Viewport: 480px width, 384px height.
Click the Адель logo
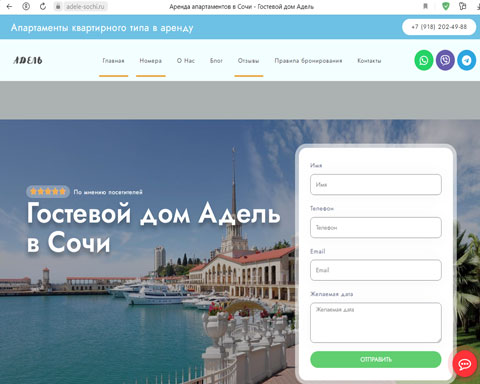tap(28, 60)
